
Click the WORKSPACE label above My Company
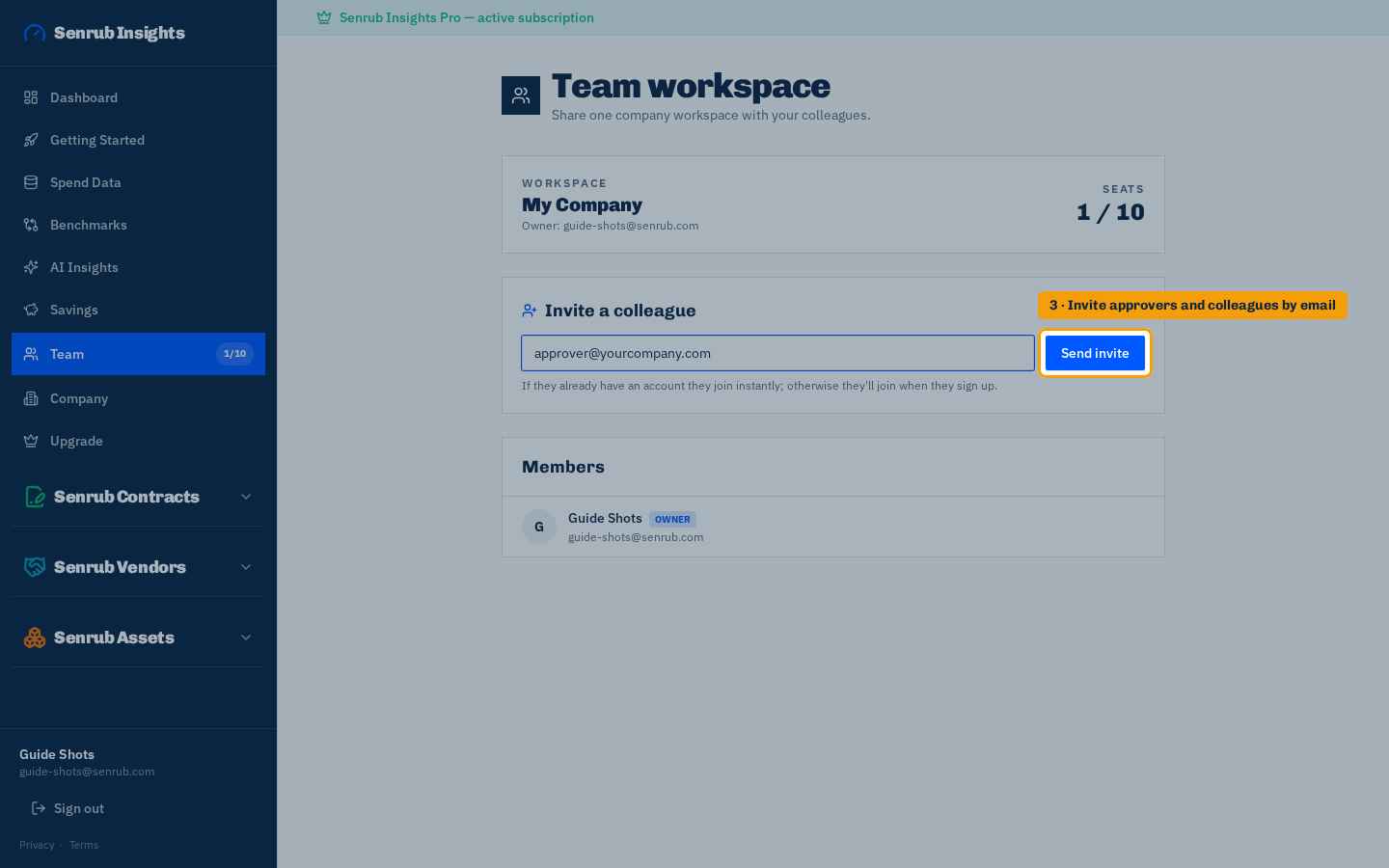click(x=564, y=183)
